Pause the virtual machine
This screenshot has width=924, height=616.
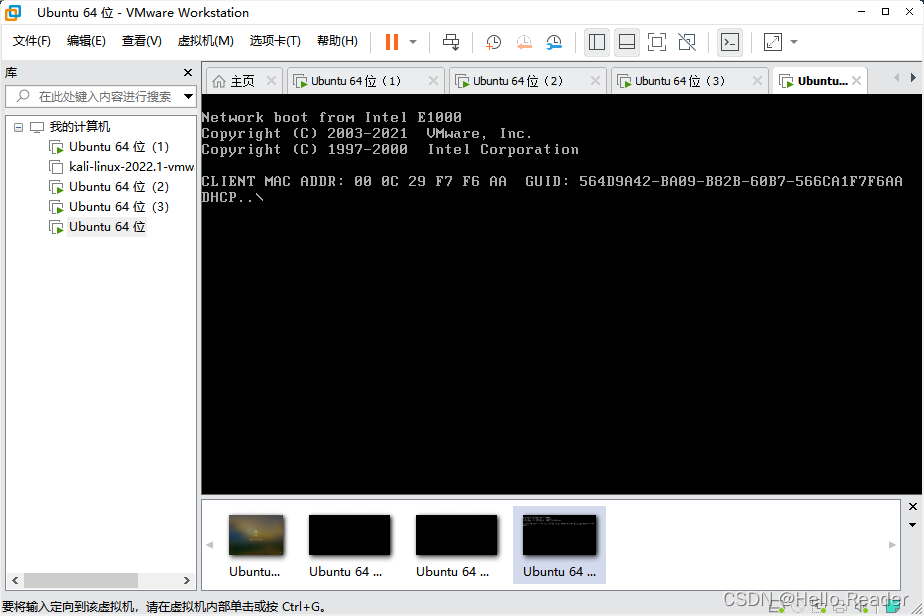(392, 42)
